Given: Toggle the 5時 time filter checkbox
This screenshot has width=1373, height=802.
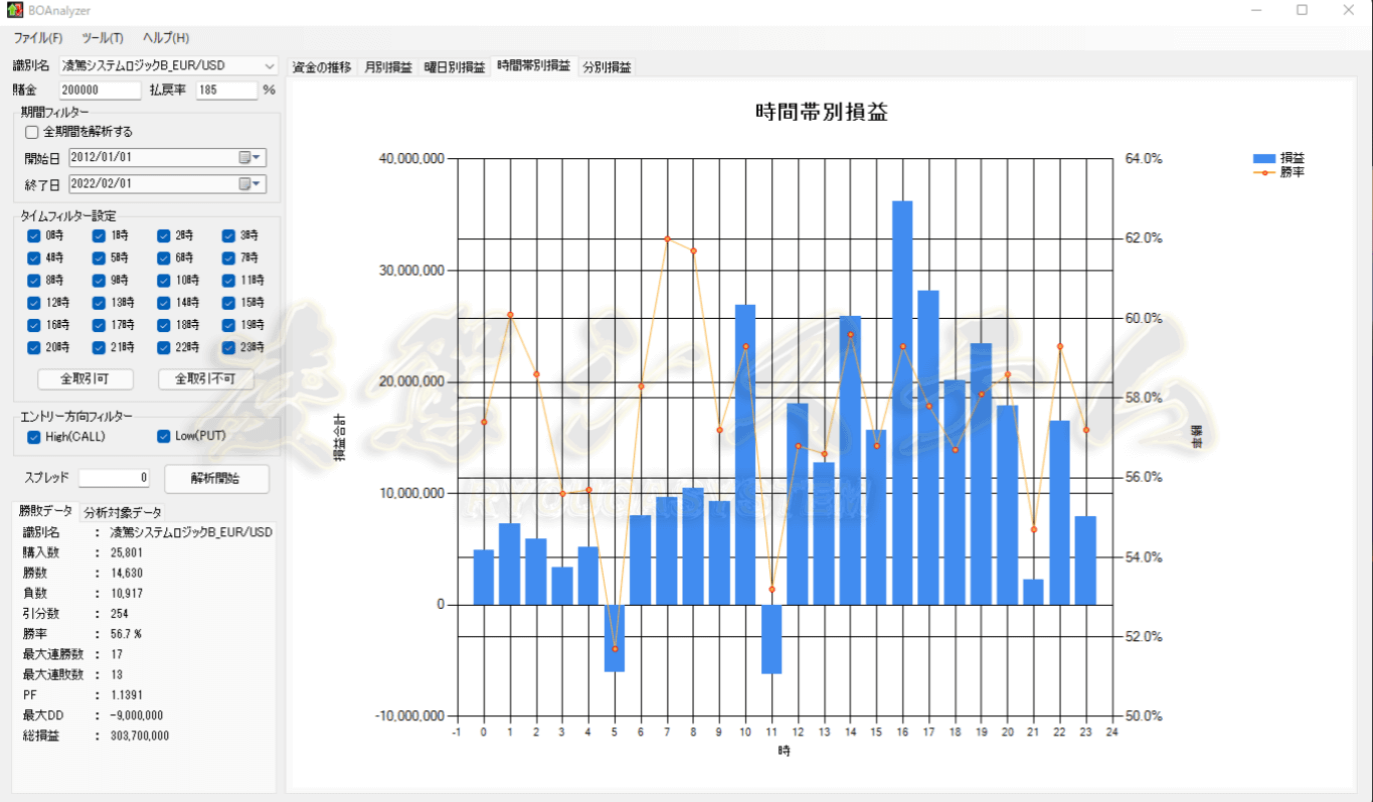Looking at the screenshot, I should [x=99, y=258].
